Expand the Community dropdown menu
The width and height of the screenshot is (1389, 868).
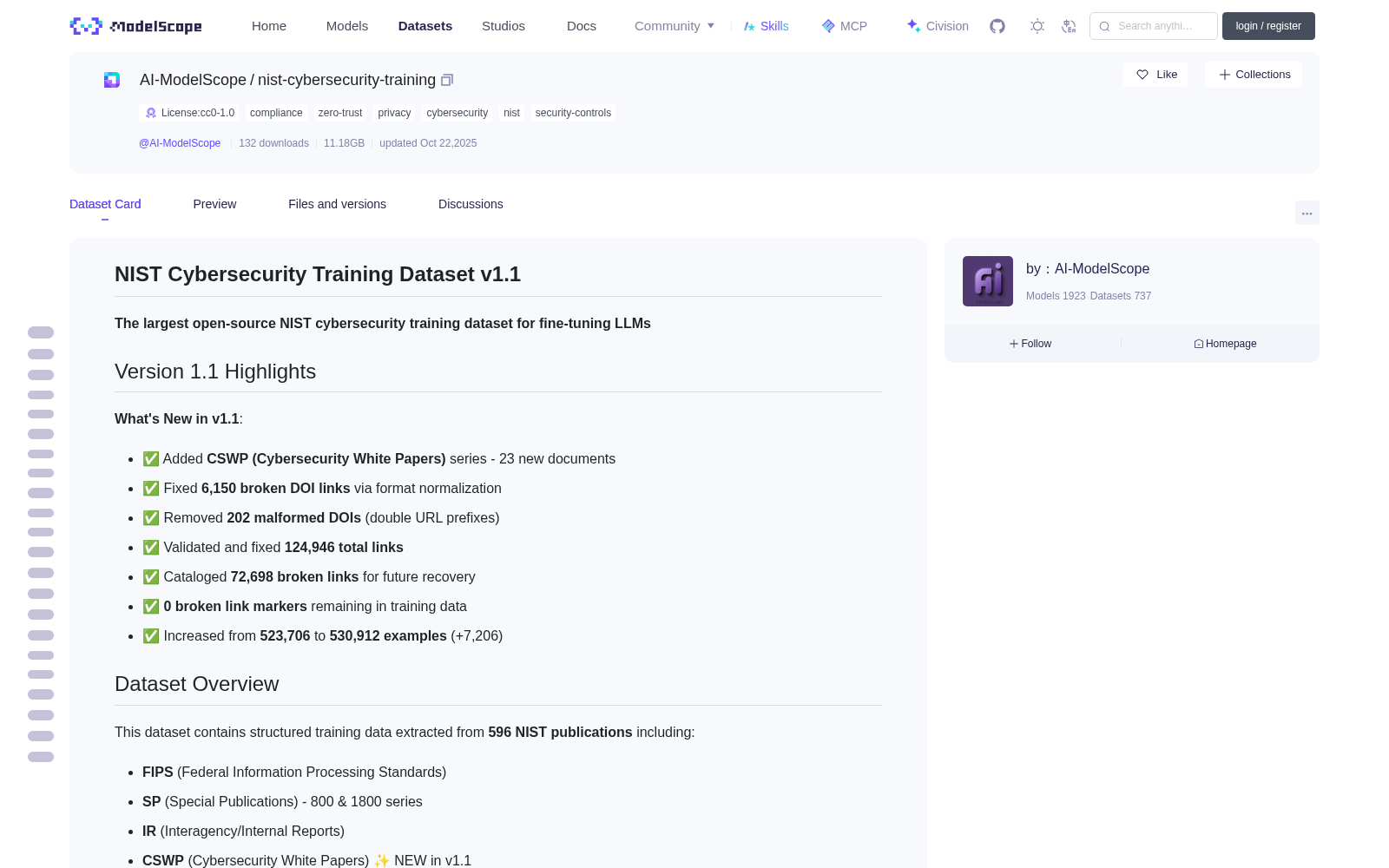[675, 26]
